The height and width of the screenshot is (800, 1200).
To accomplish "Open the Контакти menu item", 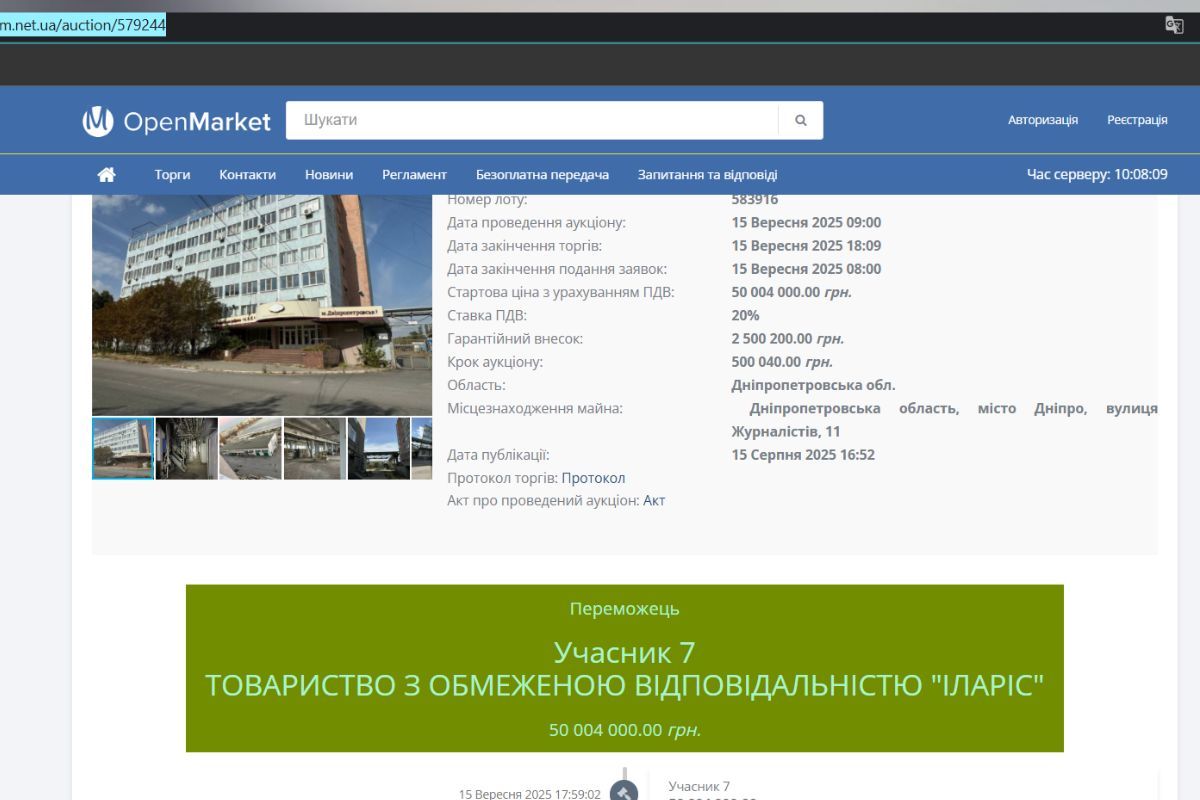I will 247,174.
